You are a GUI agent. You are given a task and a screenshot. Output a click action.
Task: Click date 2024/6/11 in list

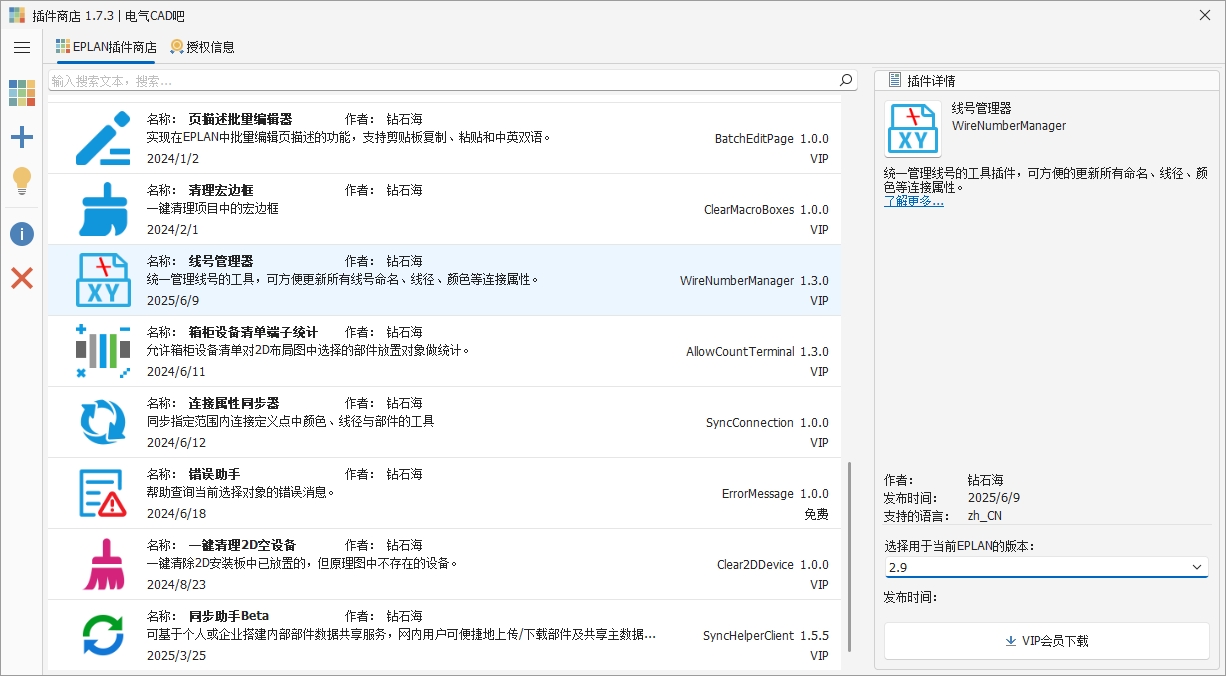click(176, 371)
